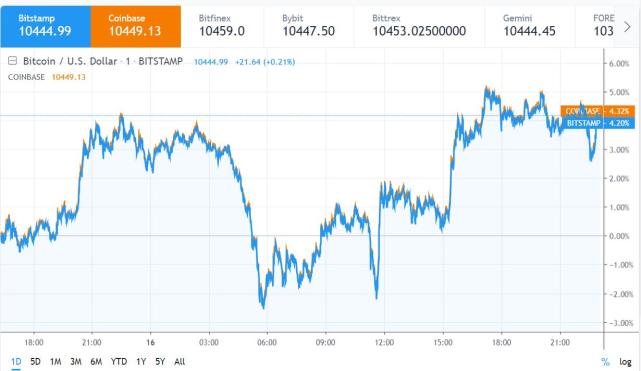Show the 1Y time range
The height and width of the screenshot is (371, 641).
pyautogui.click(x=141, y=362)
